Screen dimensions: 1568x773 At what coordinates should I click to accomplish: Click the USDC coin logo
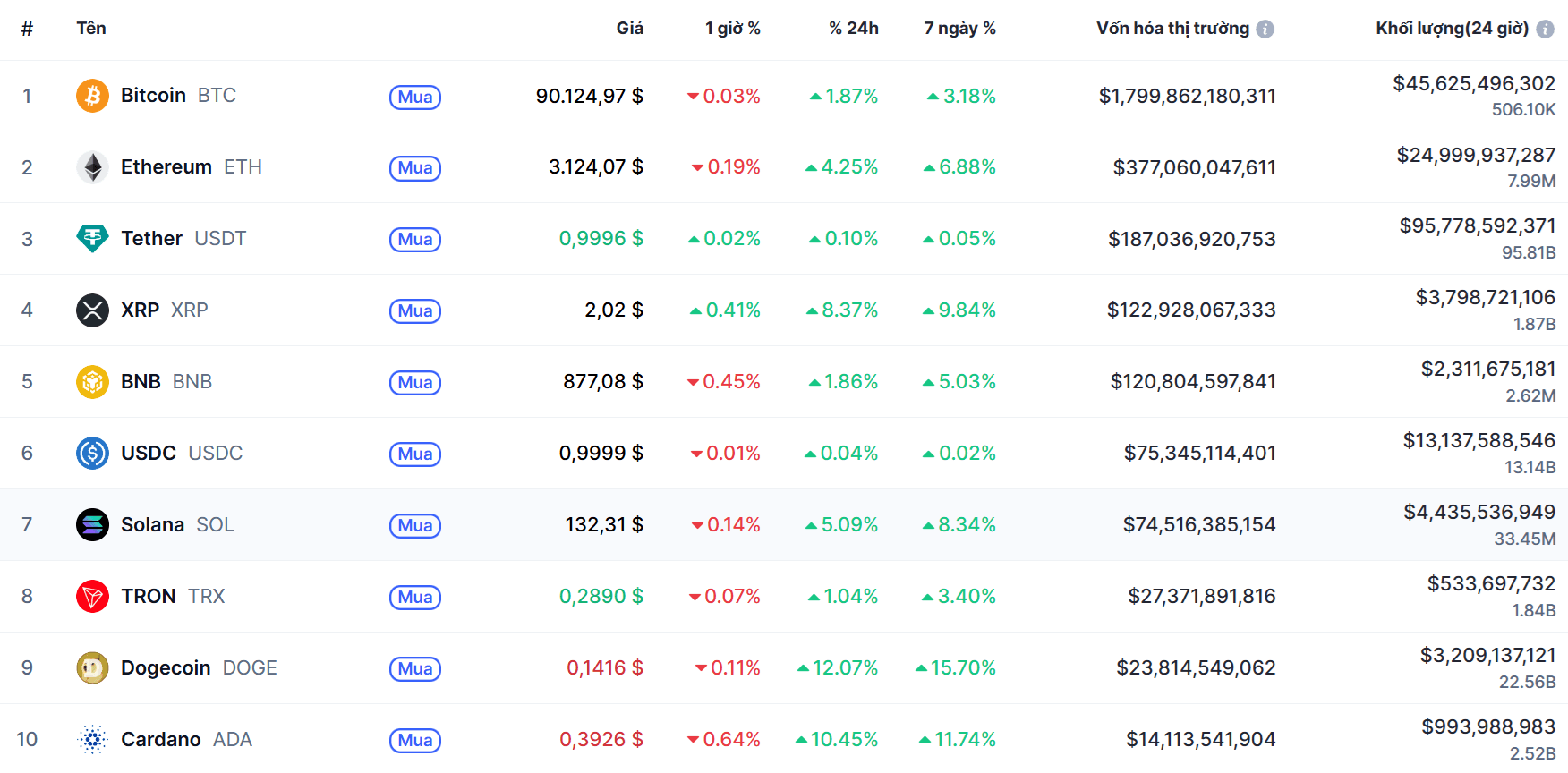click(x=92, y=454)
